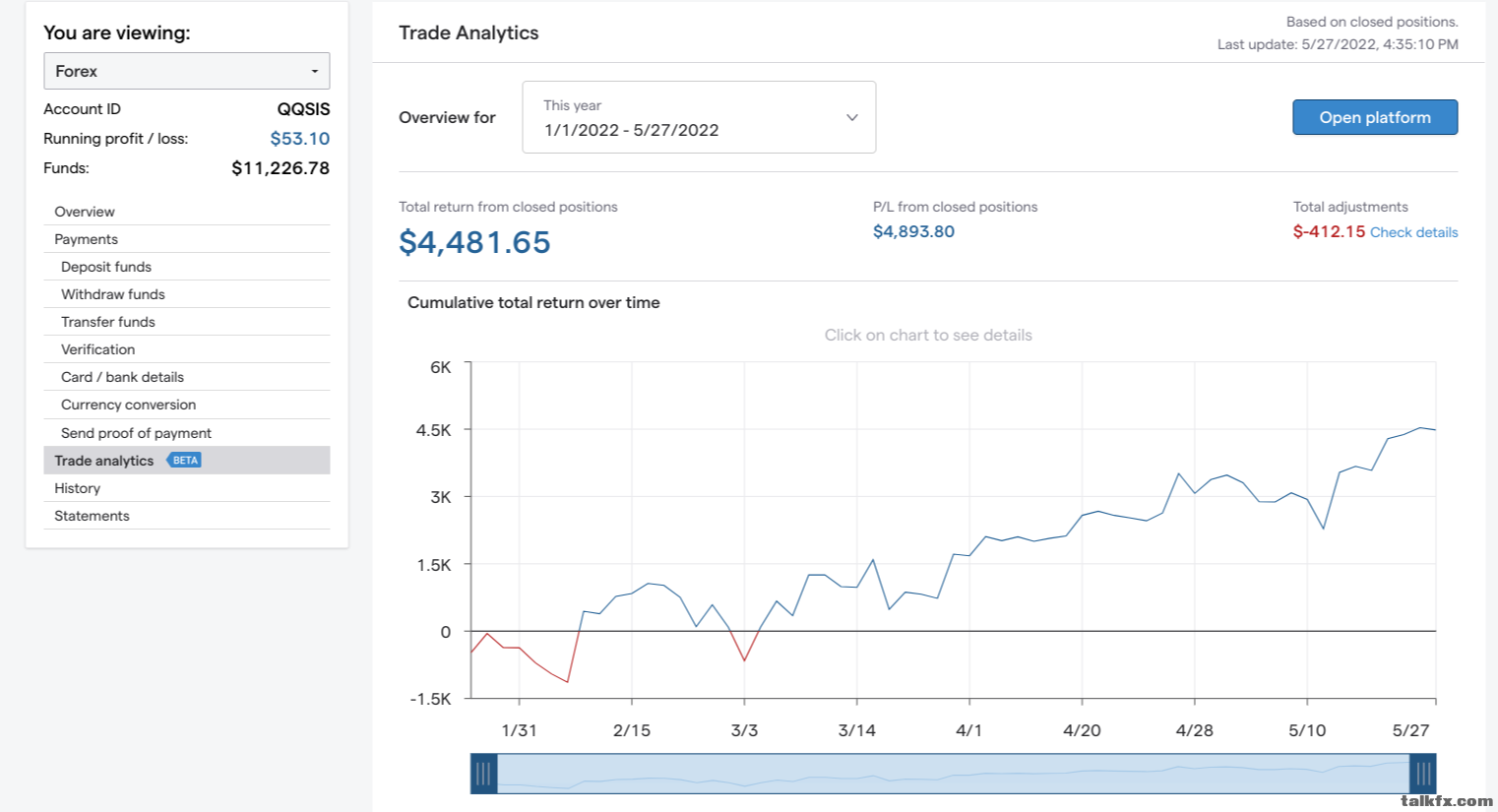1498x812 pixels.
Task: Follow the Check details link
Action: [1414, 232]
